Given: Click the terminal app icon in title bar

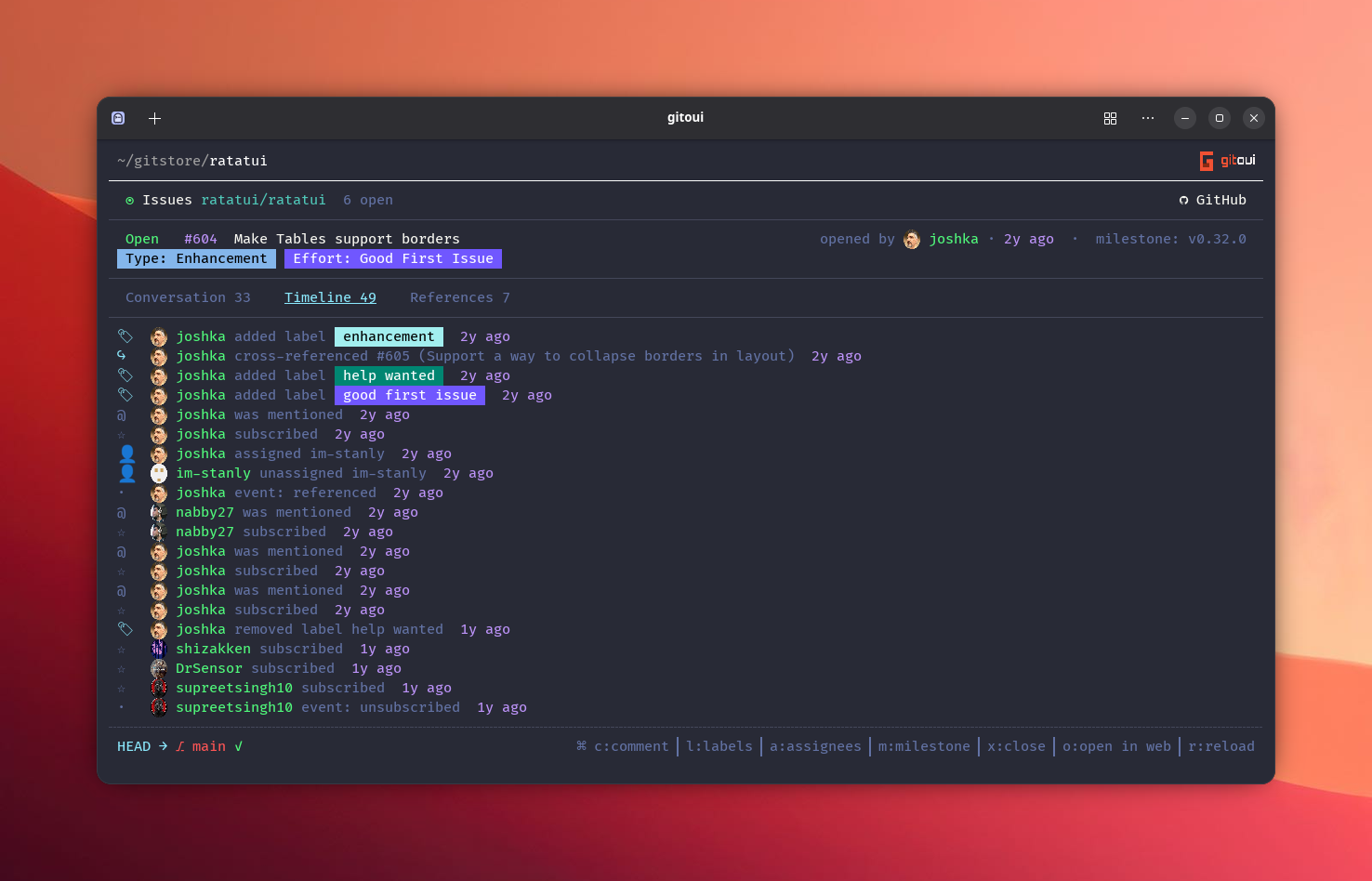Looking at the screenshot, I should (118, 118).
